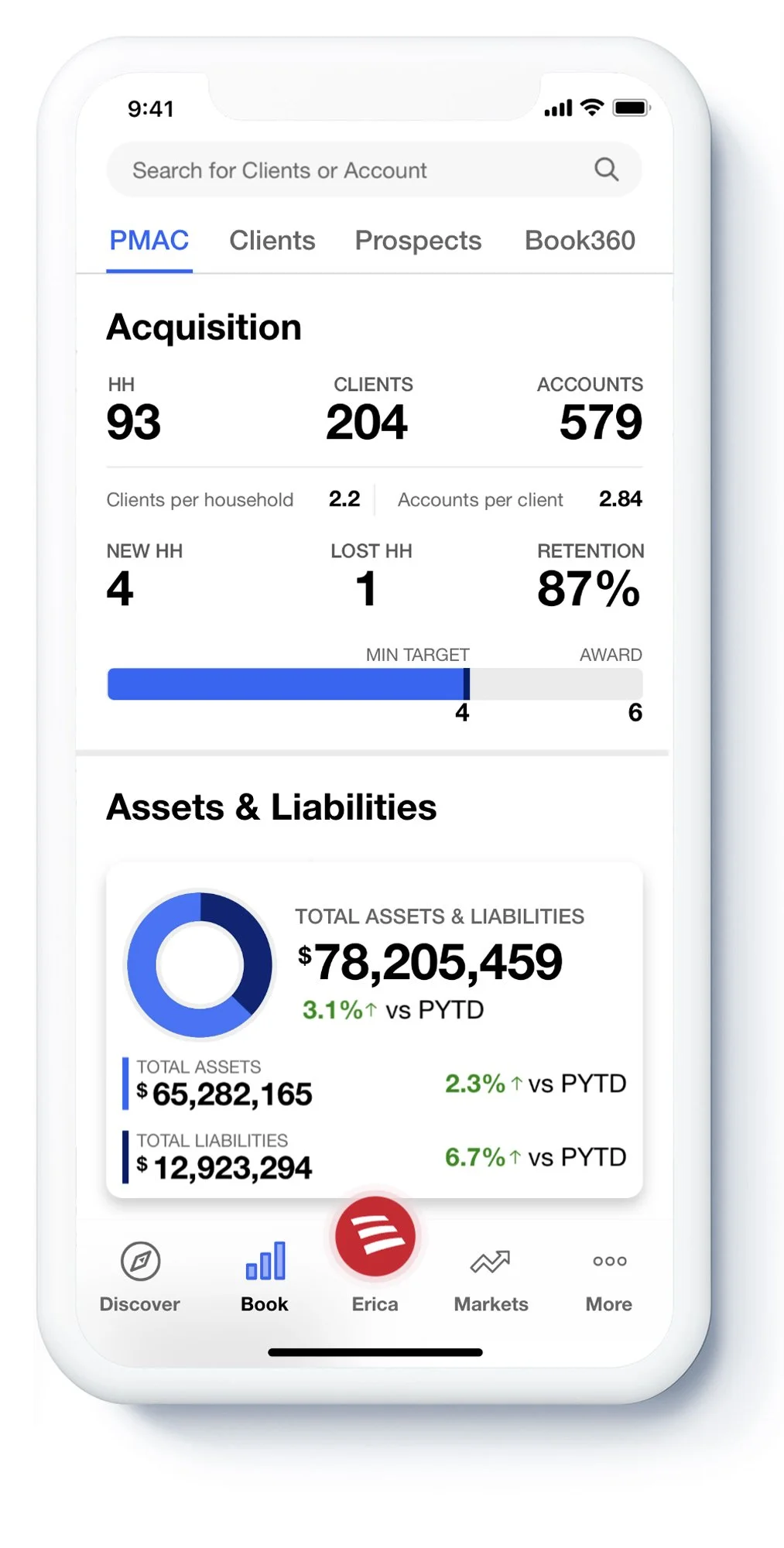Tap the total $78,205,459 amount

pyautogui.click(x=430, y=963)
